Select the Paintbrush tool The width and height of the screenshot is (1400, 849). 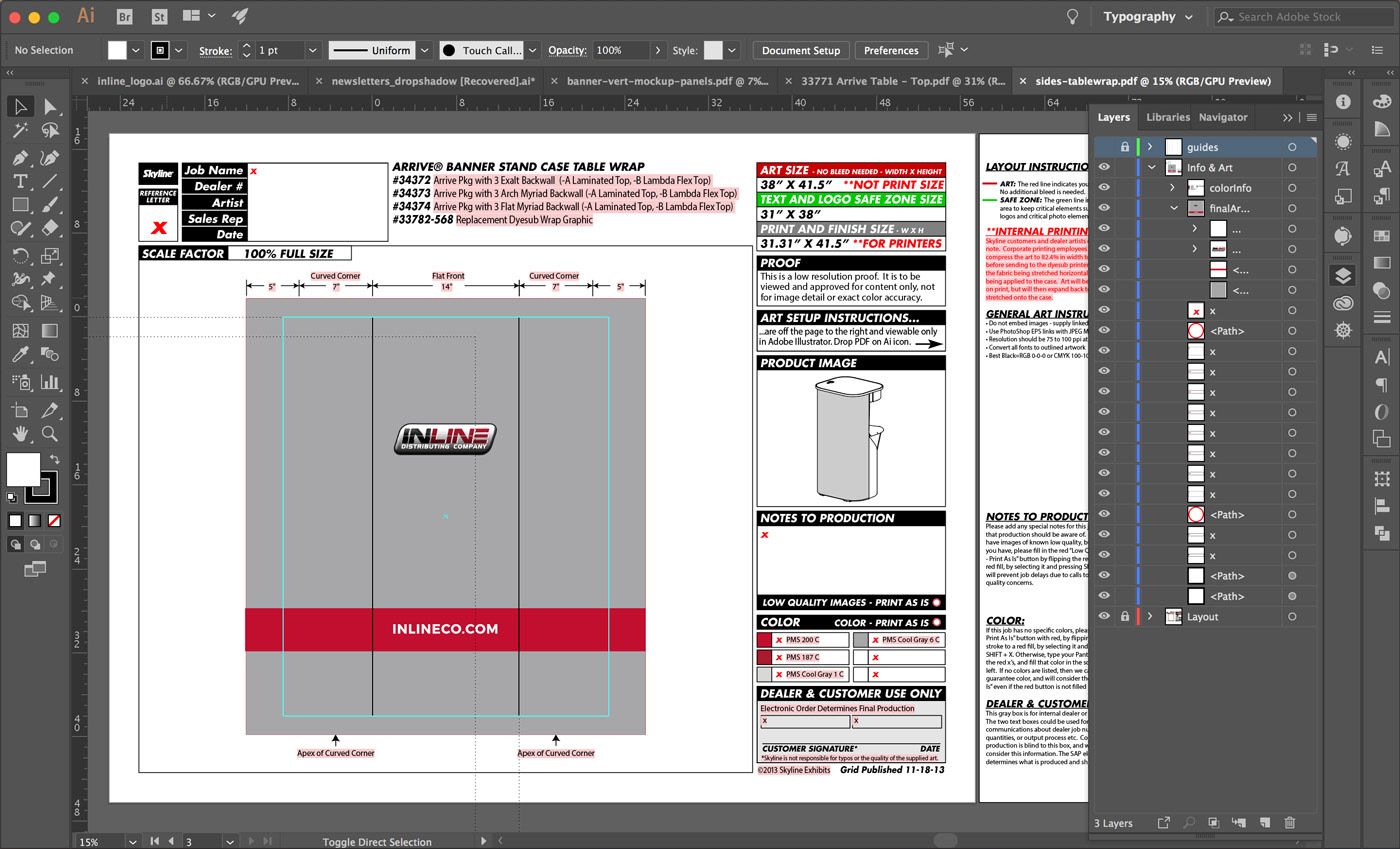50,205
